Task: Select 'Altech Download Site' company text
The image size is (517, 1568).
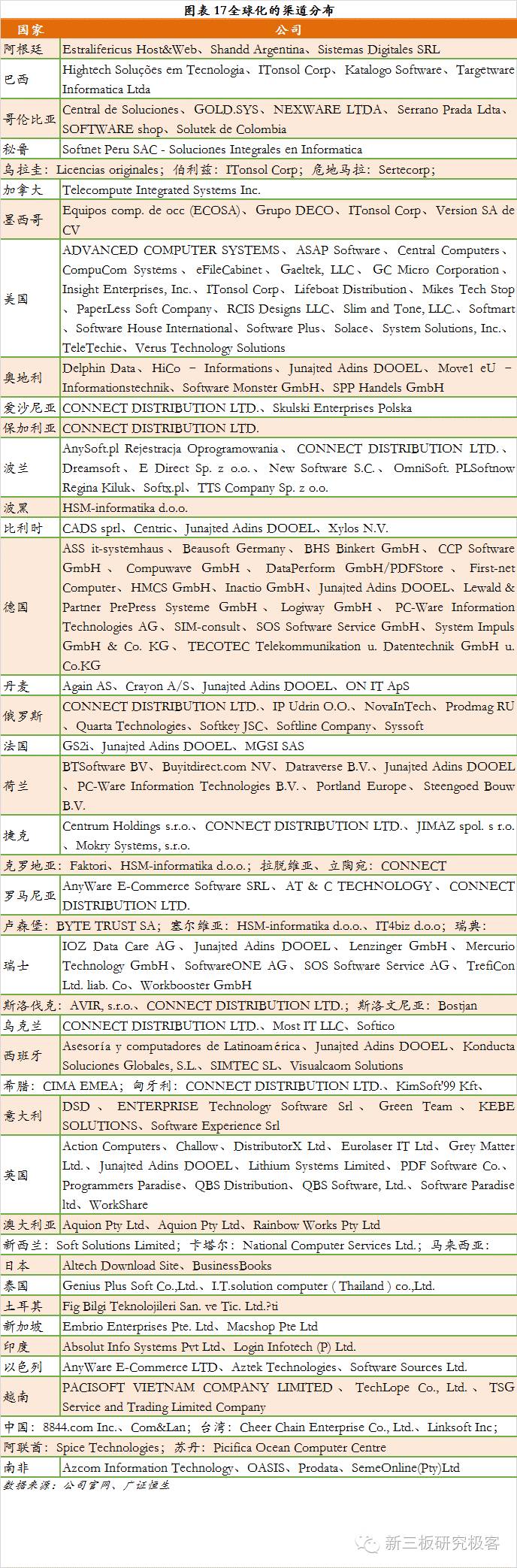Action: pyautogui.click(x=121, y=1266)
